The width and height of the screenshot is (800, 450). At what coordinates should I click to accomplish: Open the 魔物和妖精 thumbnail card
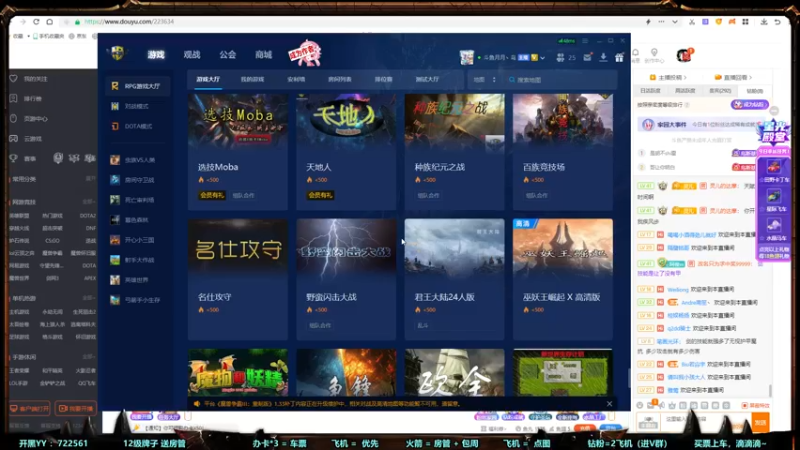click(238, 372)
